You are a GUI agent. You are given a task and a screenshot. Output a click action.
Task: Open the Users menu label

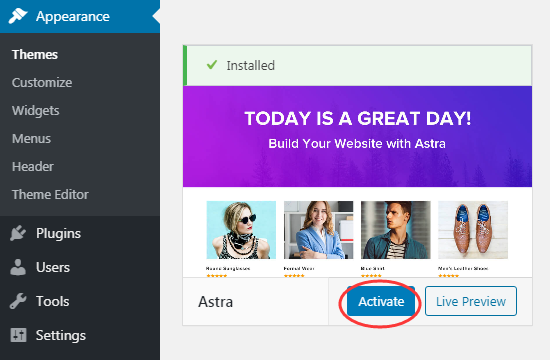[x=53, y=267]
